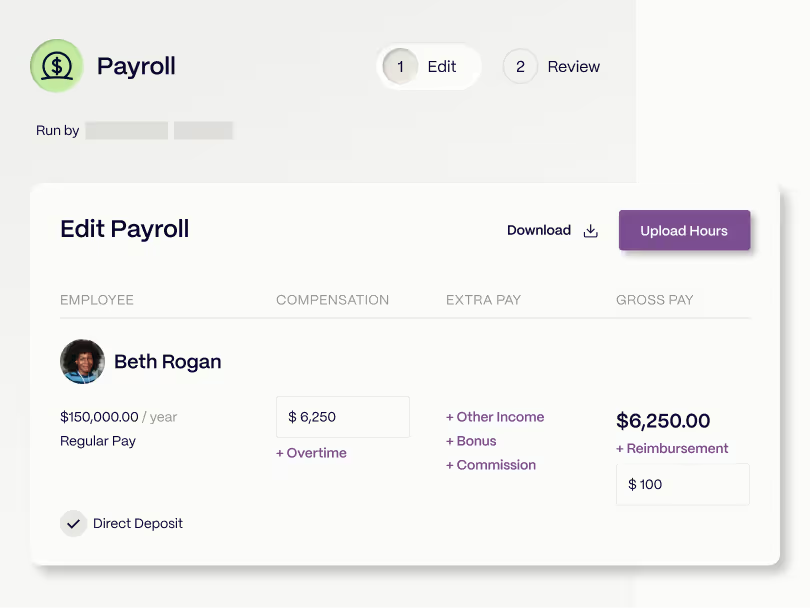The width and height of the screenshot is (810, 608).
Task: Click the Employee column header
Action: click(x=97, y=300)
